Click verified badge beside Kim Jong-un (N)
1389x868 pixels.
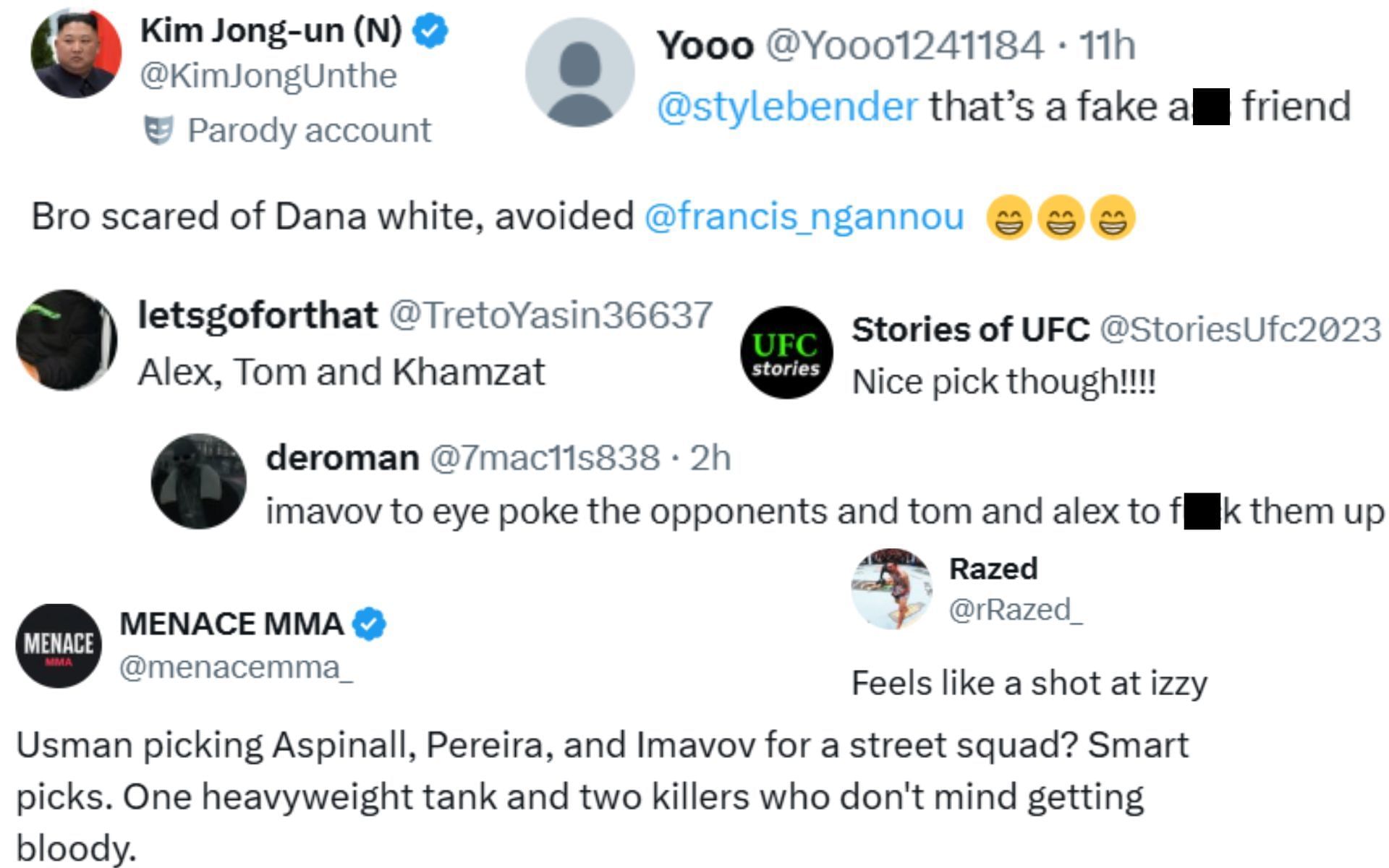click(x=430, y=31)
